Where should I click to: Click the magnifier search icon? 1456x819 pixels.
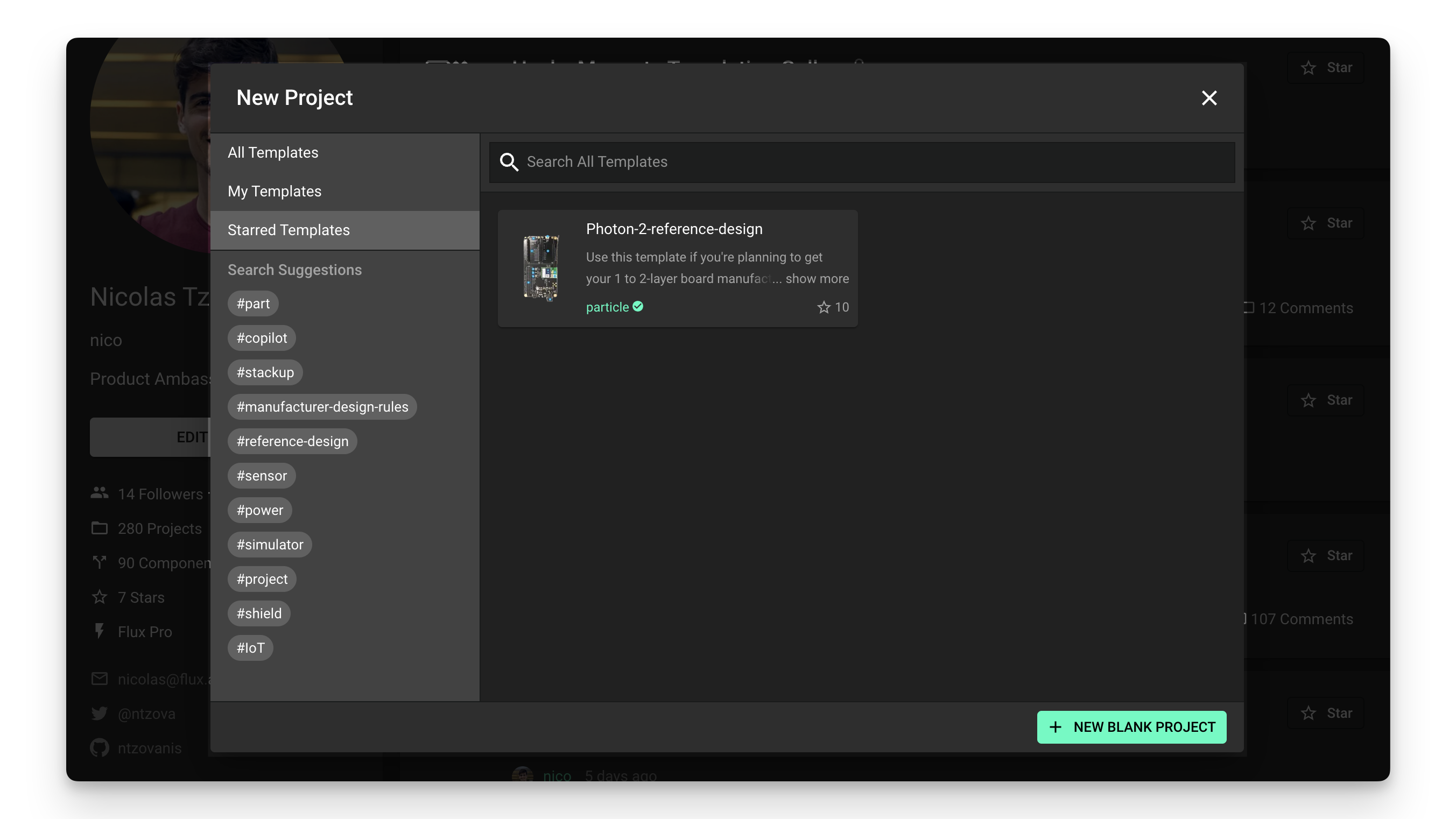coord(509,162)
